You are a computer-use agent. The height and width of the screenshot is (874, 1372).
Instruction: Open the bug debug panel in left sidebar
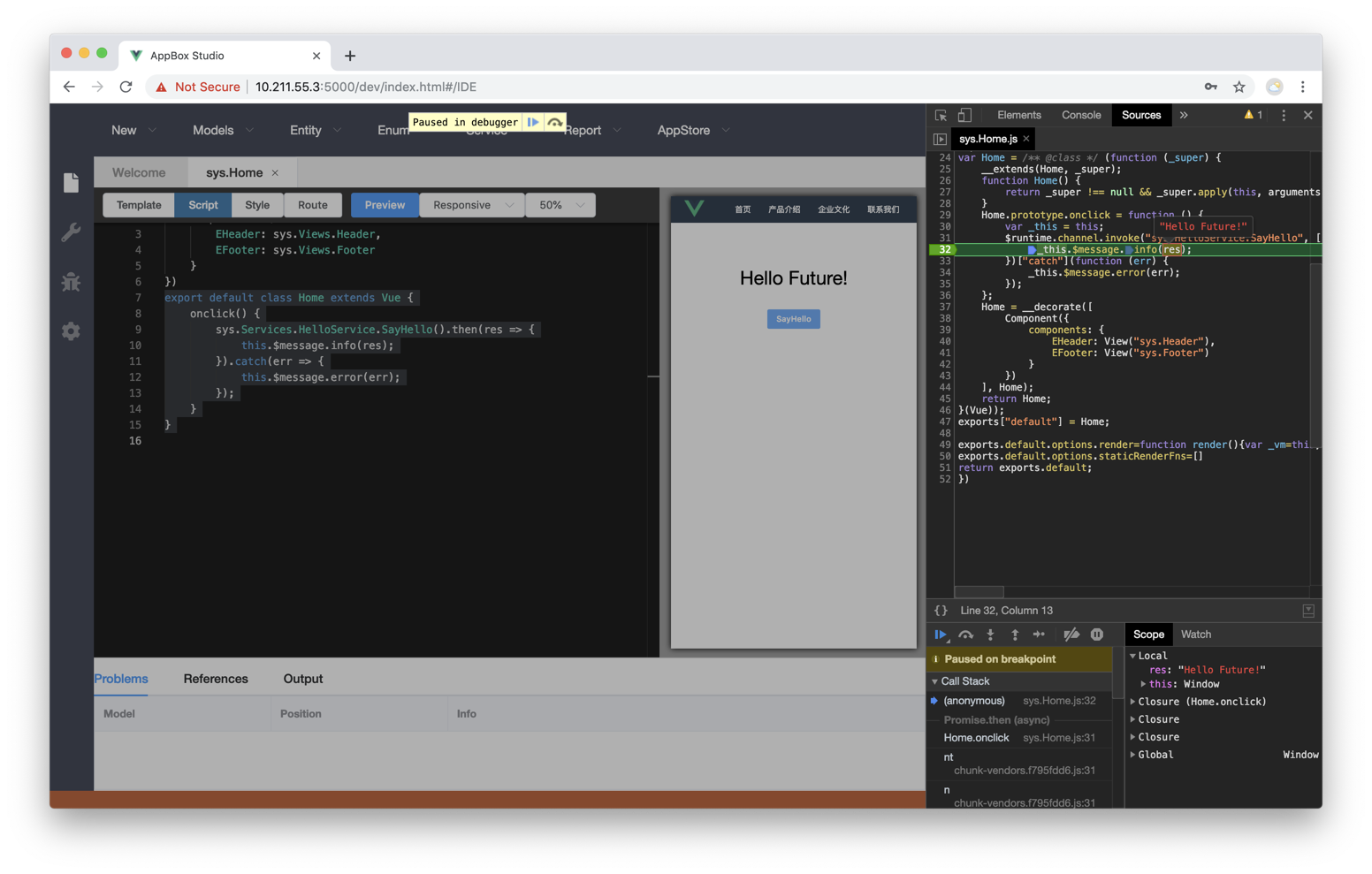pos(71,282)
